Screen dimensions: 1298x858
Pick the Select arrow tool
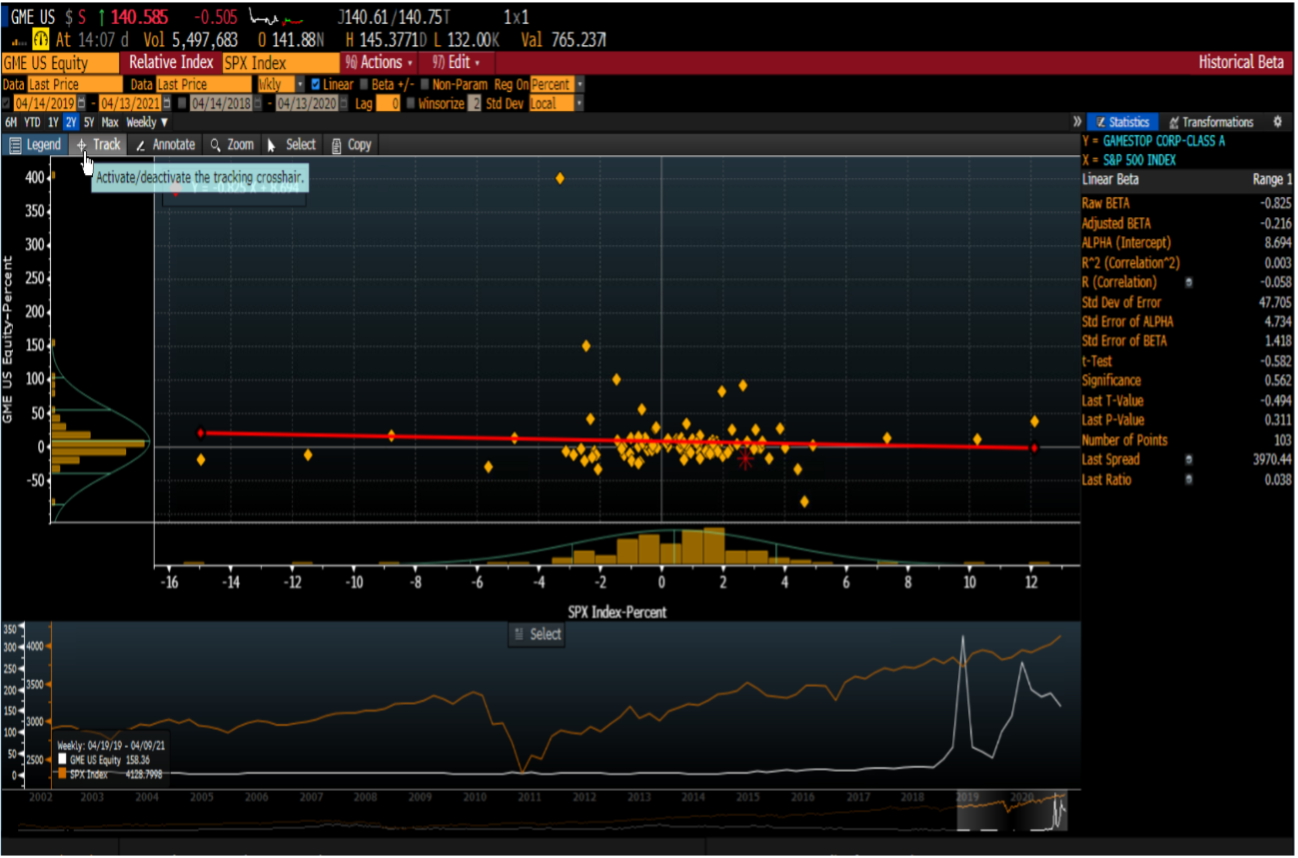(291, 144)
